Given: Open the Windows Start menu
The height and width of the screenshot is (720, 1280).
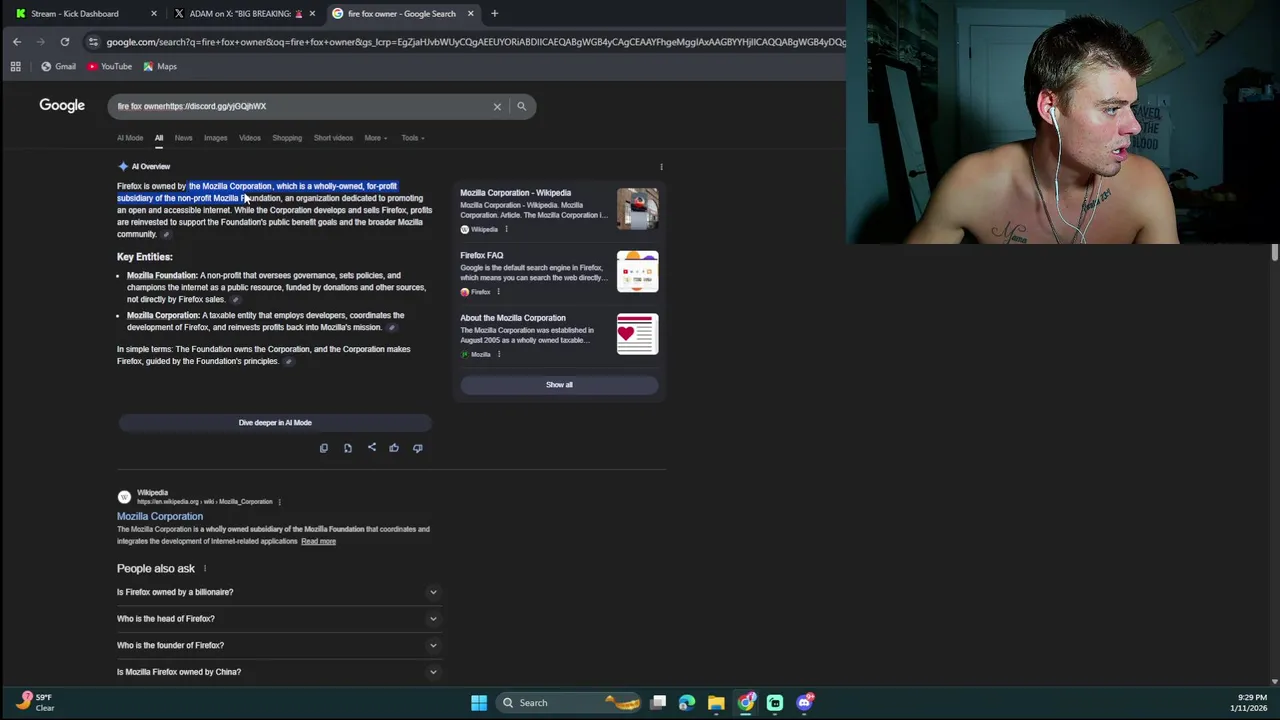Looking at the screenshot, I should point(479,703).
